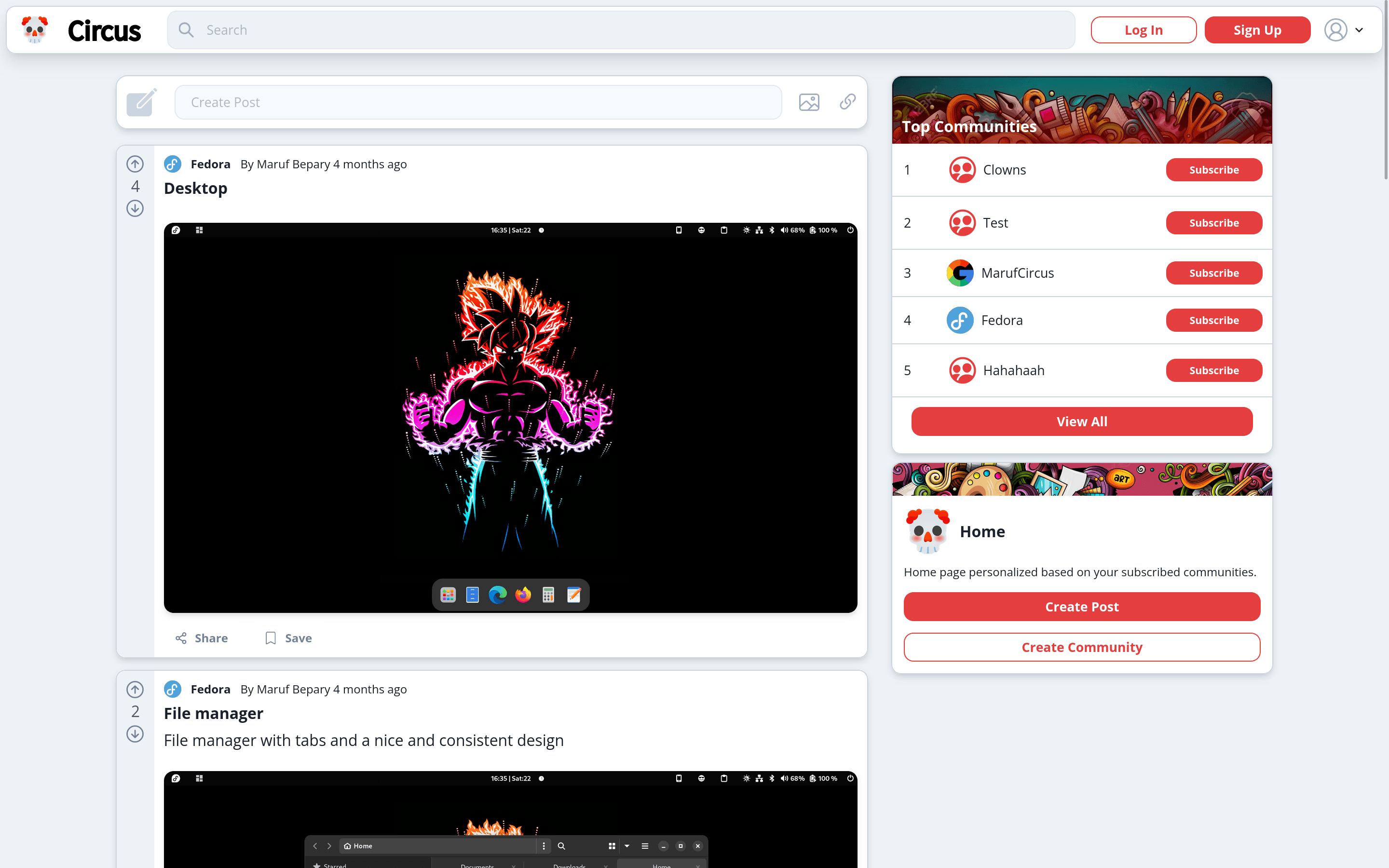Click the Sign Up button

tap(1257, 30)
